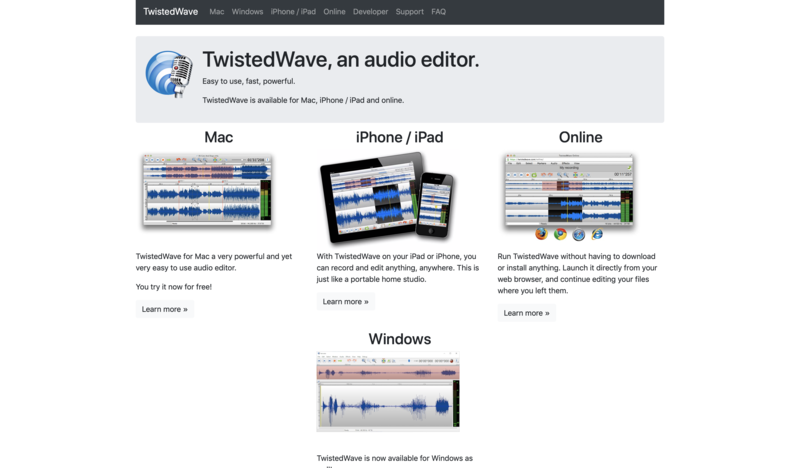The width and height of the screenshot is (800, 468).
Task: Open the Online navigation link
Action: coord(334,12)
